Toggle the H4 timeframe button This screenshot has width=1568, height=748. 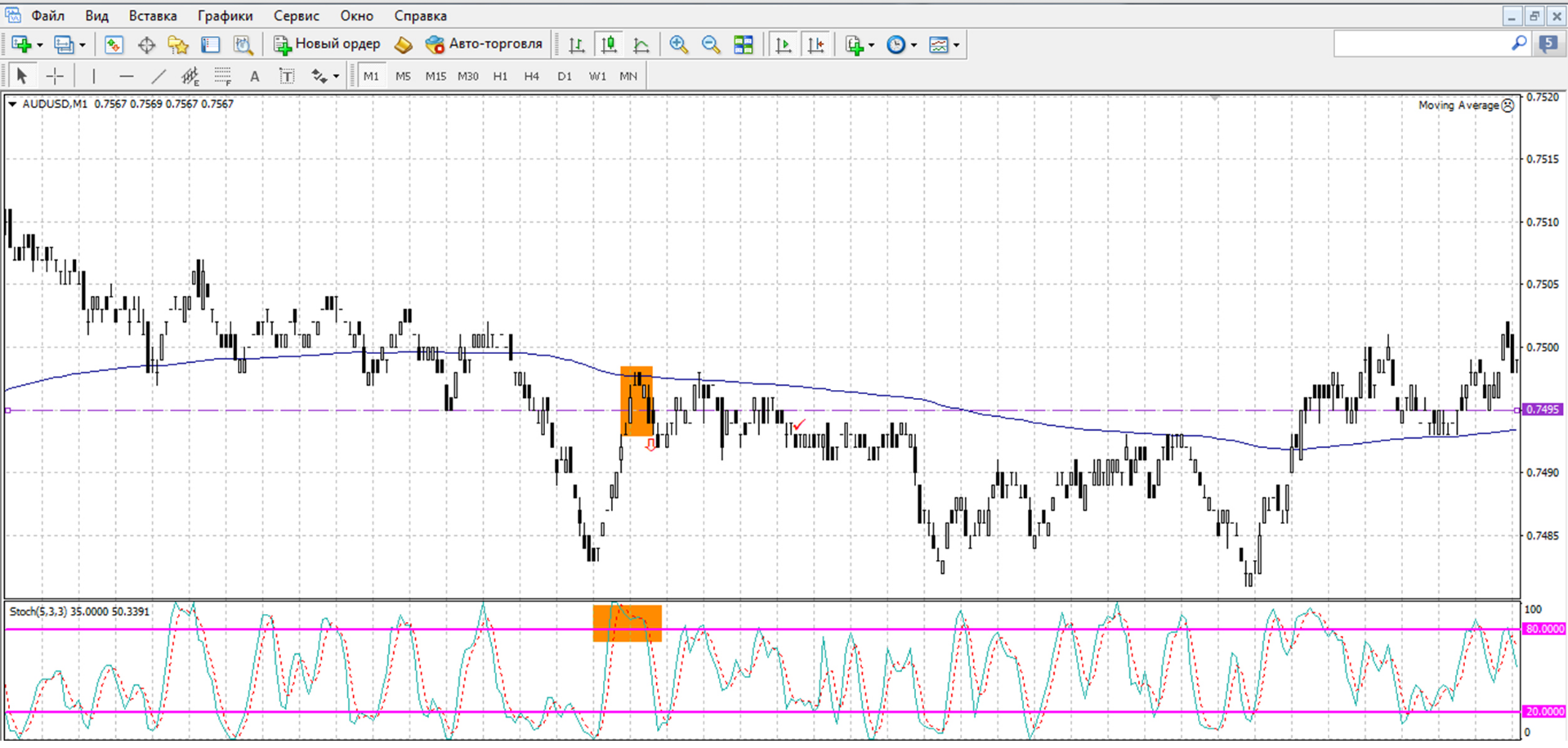click(532, 76)
